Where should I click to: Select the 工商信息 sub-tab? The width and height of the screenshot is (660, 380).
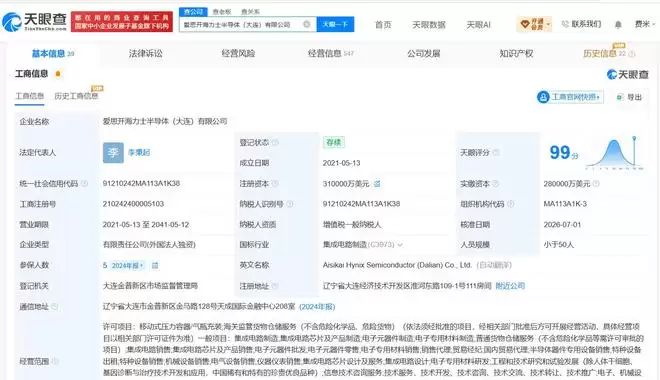[29, 96]
